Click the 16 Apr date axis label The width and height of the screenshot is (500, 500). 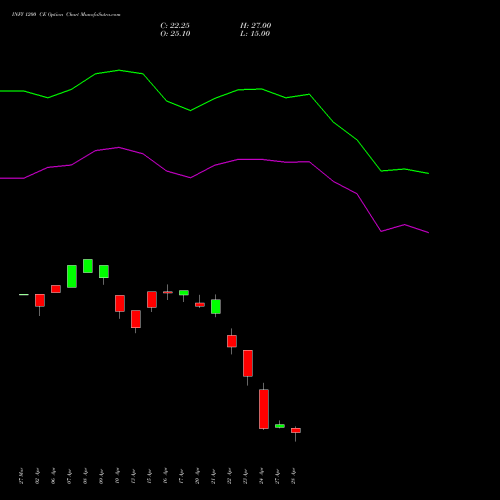tap(165, 476)
